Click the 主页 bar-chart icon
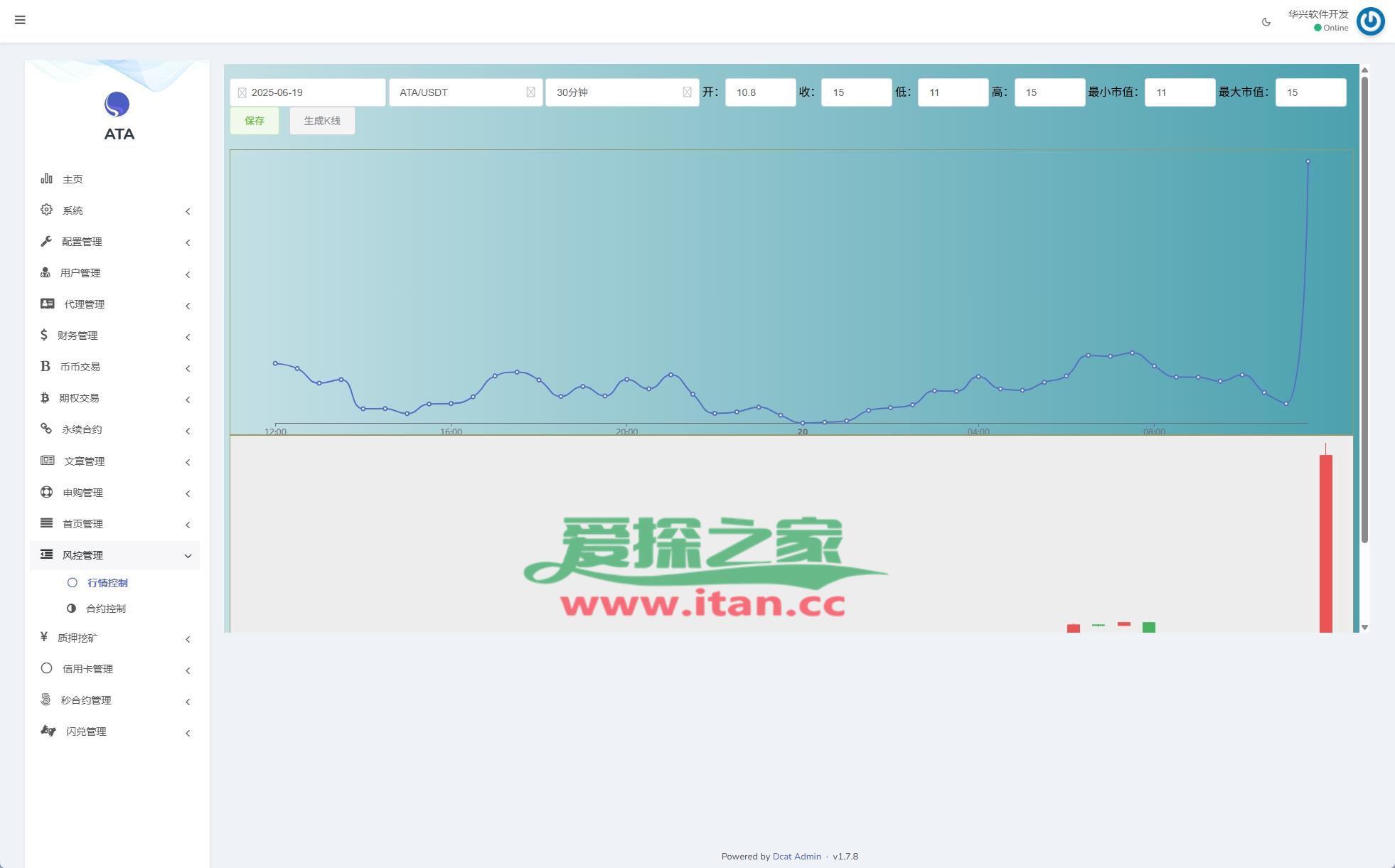Image resolution: width=1395 pixels, height=868 pixels. [46, 178]
